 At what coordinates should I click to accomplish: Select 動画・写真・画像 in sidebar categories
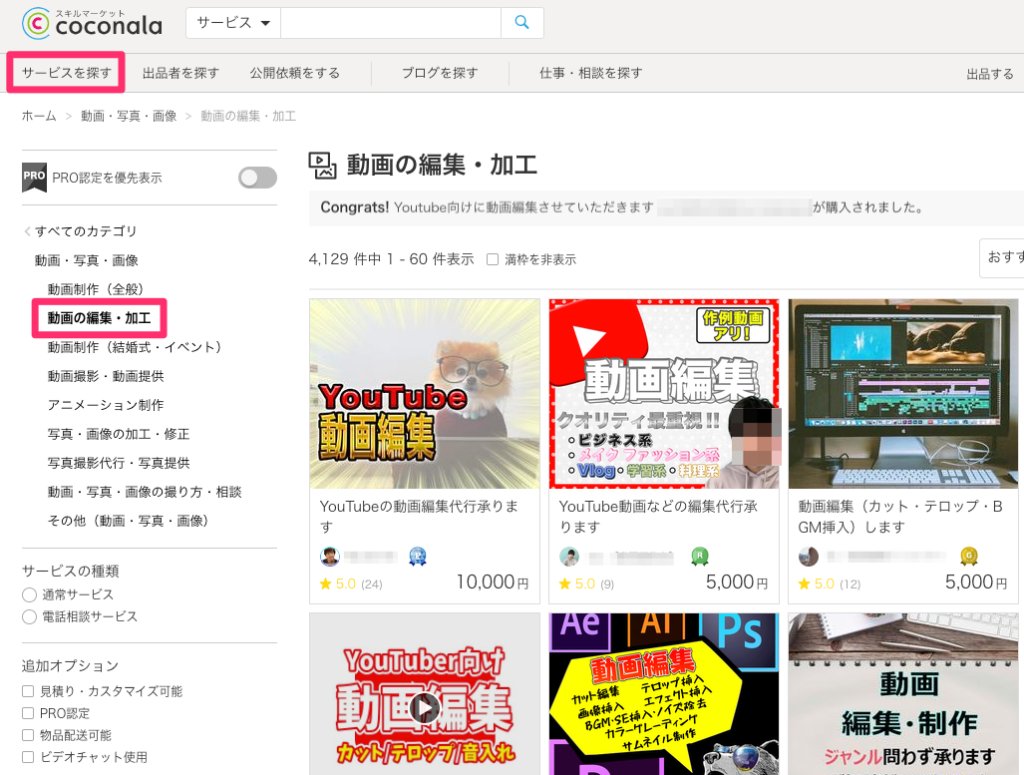pyautogui.click(x=86, y=261)
